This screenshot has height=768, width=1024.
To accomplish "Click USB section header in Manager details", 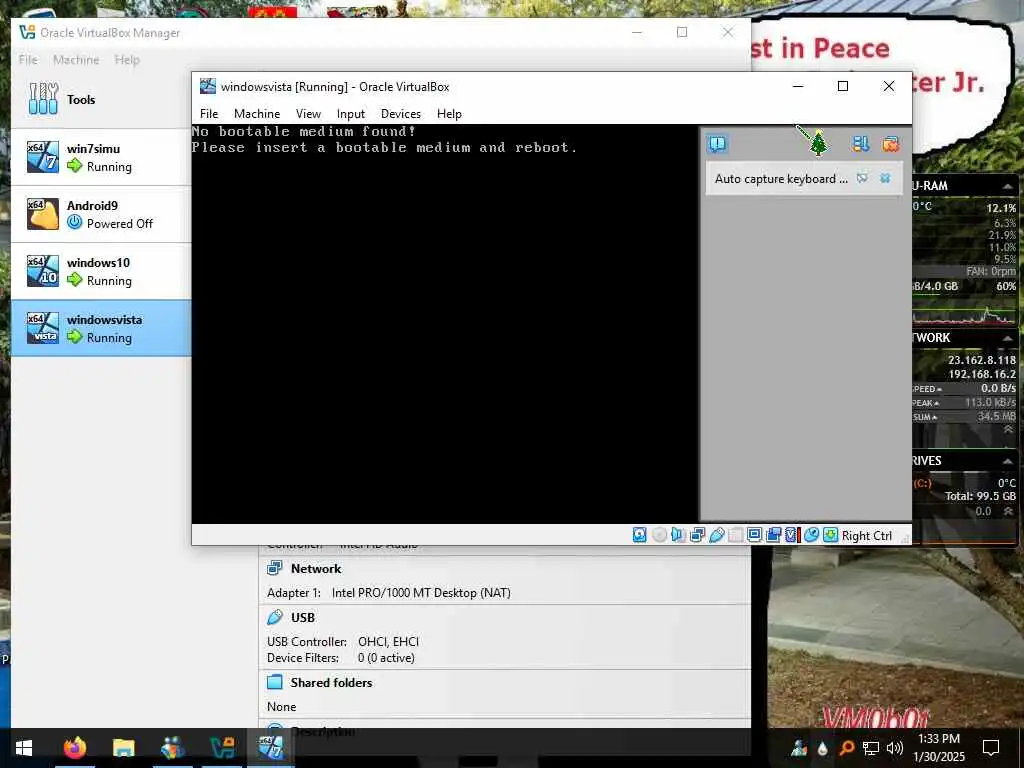I will tap(302, 617).
